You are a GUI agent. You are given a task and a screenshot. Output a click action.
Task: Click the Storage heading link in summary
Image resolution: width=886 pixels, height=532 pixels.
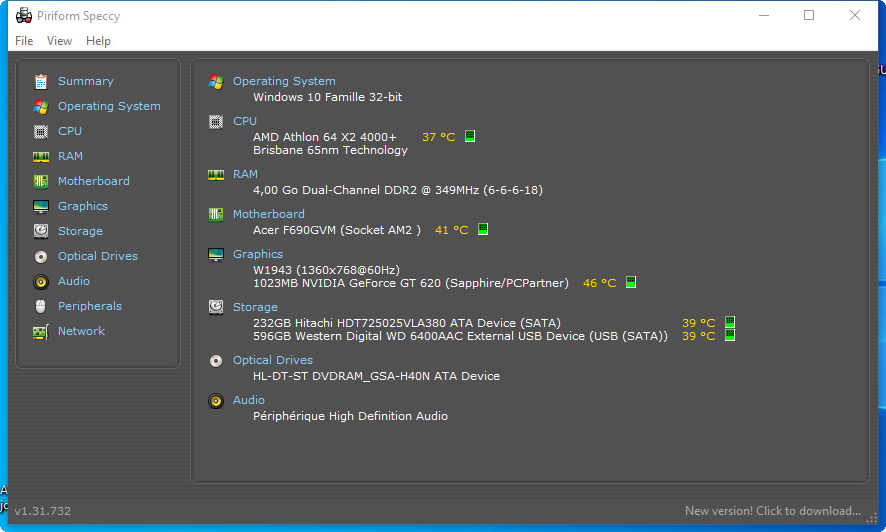coord(255,307)
